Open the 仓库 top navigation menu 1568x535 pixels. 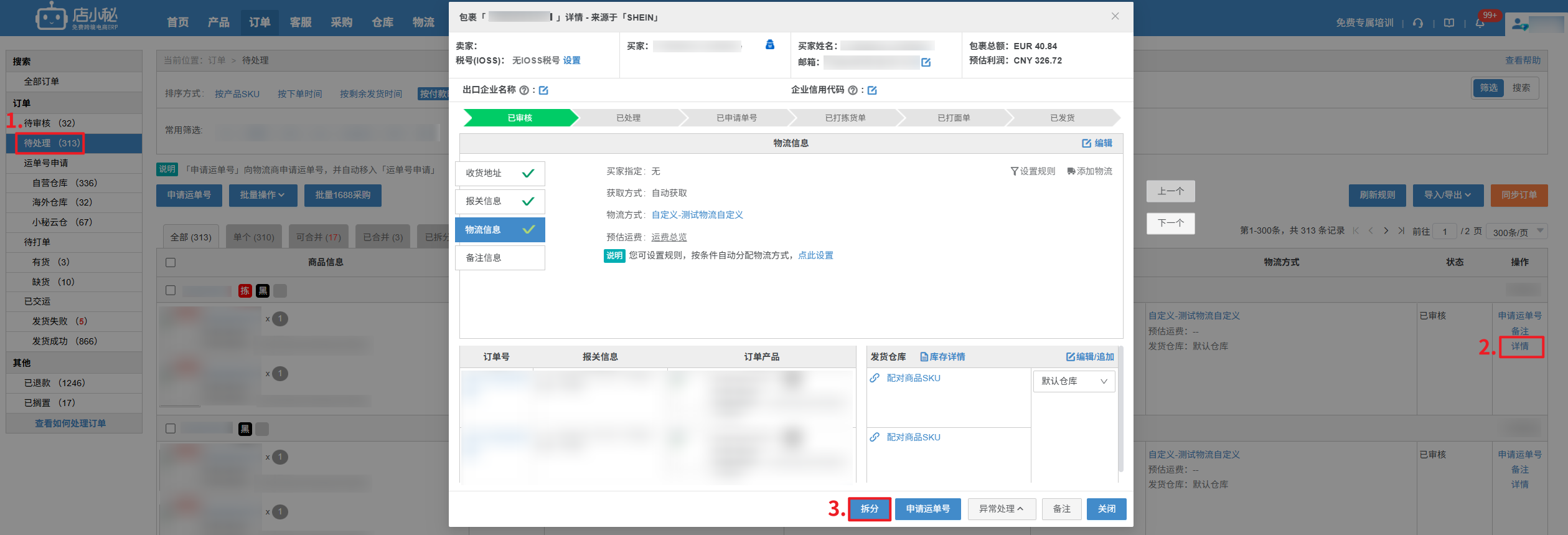click(382, 22)
